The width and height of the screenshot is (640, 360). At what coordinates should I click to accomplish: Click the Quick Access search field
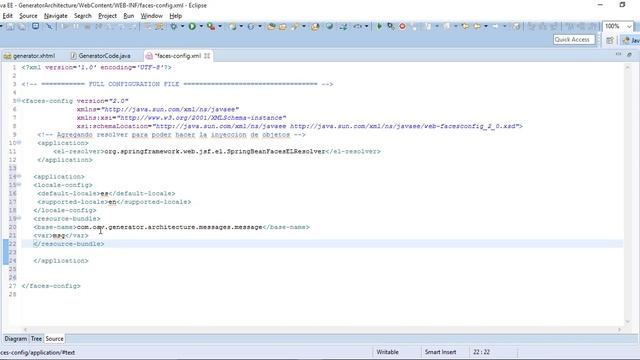tap(574, 40)
